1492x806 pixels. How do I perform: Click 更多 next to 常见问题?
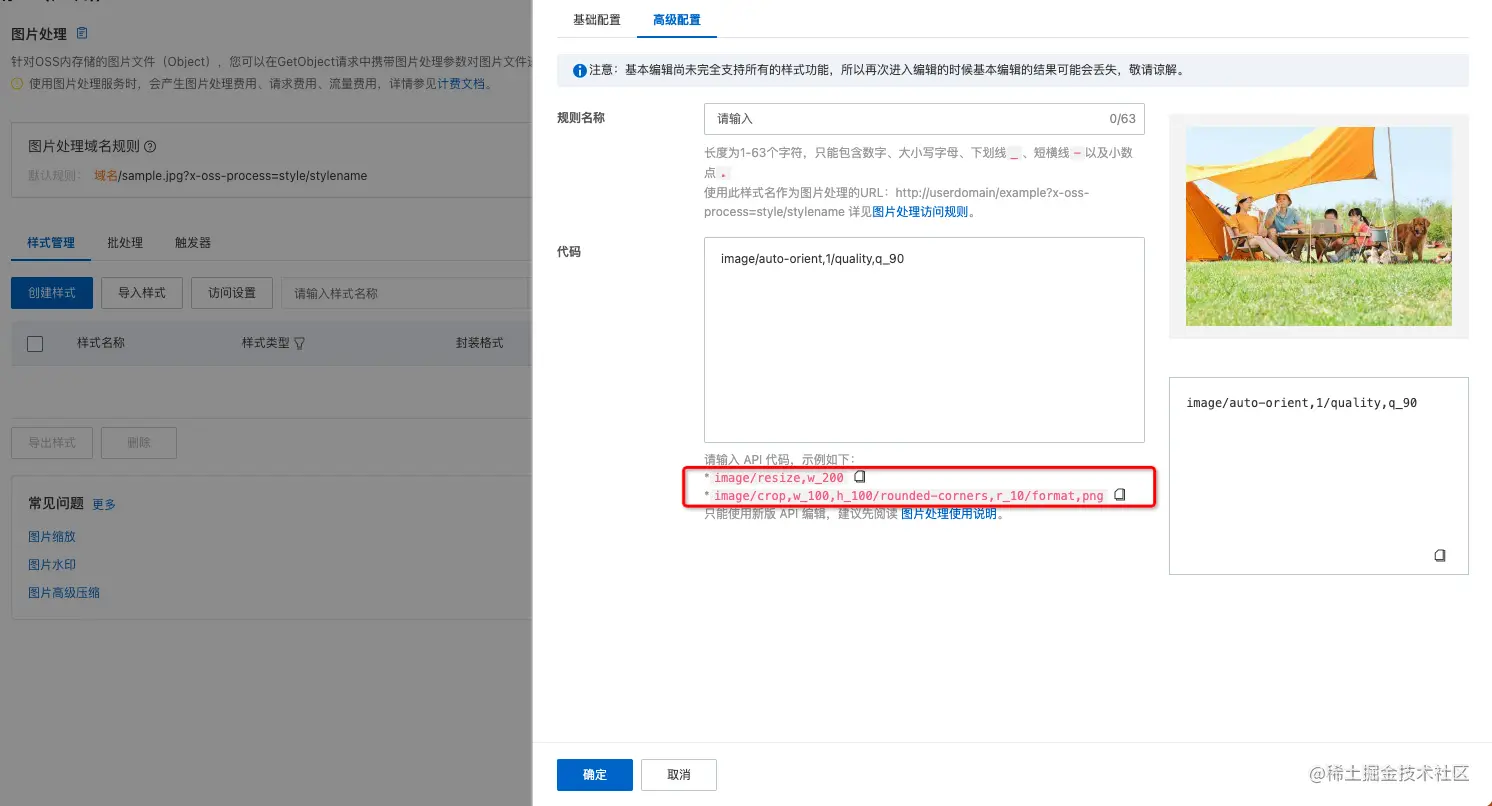(x=104, y=505)
